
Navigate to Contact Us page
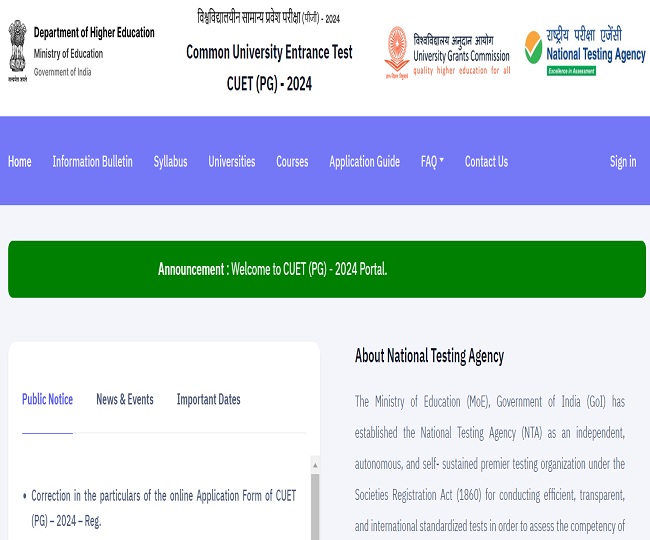tap(486, 161)
